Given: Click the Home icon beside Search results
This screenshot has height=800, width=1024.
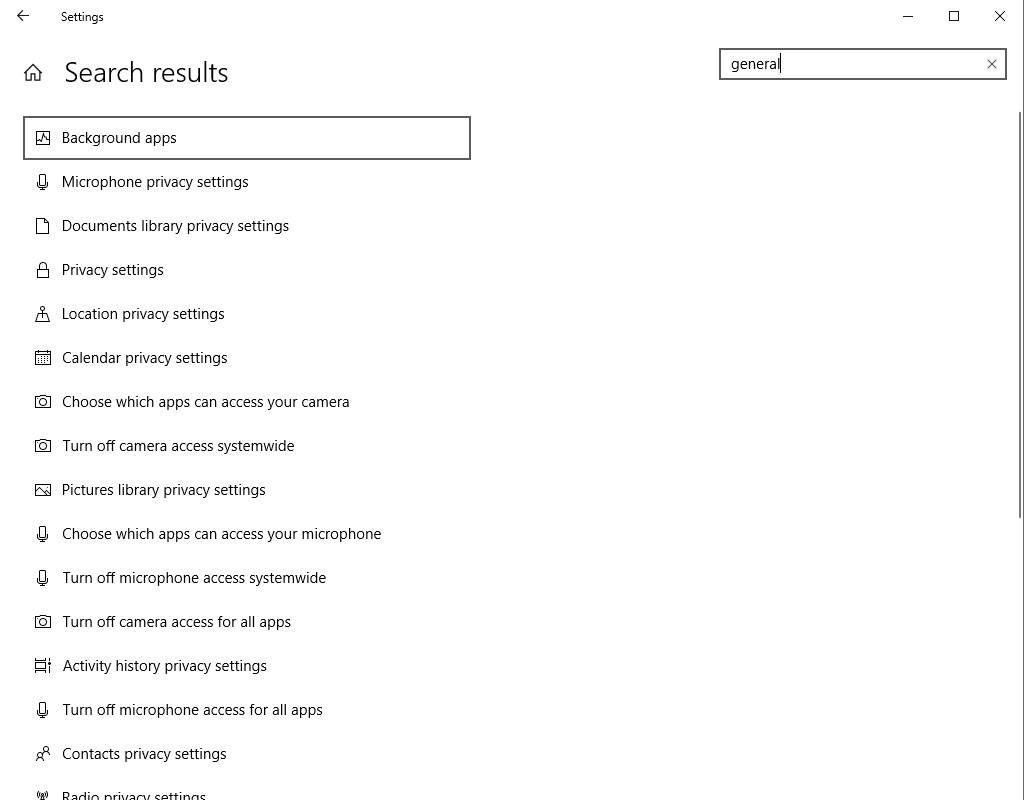Looking at the screenshot, I should tap(33, 73).
